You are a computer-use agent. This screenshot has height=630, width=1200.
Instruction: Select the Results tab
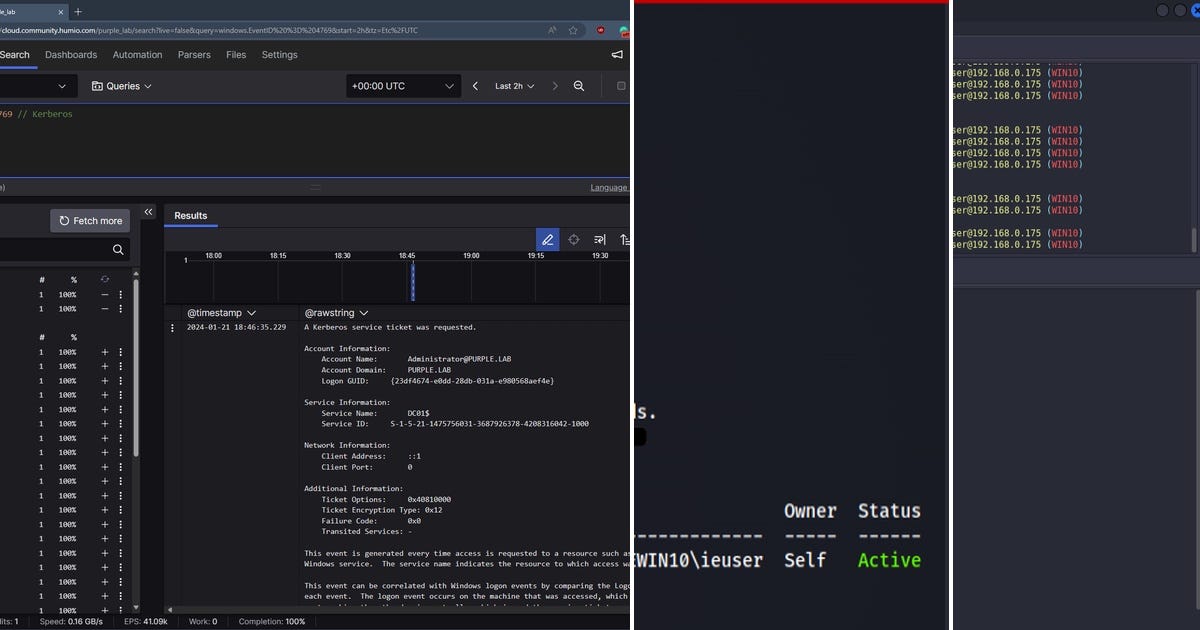191,216
